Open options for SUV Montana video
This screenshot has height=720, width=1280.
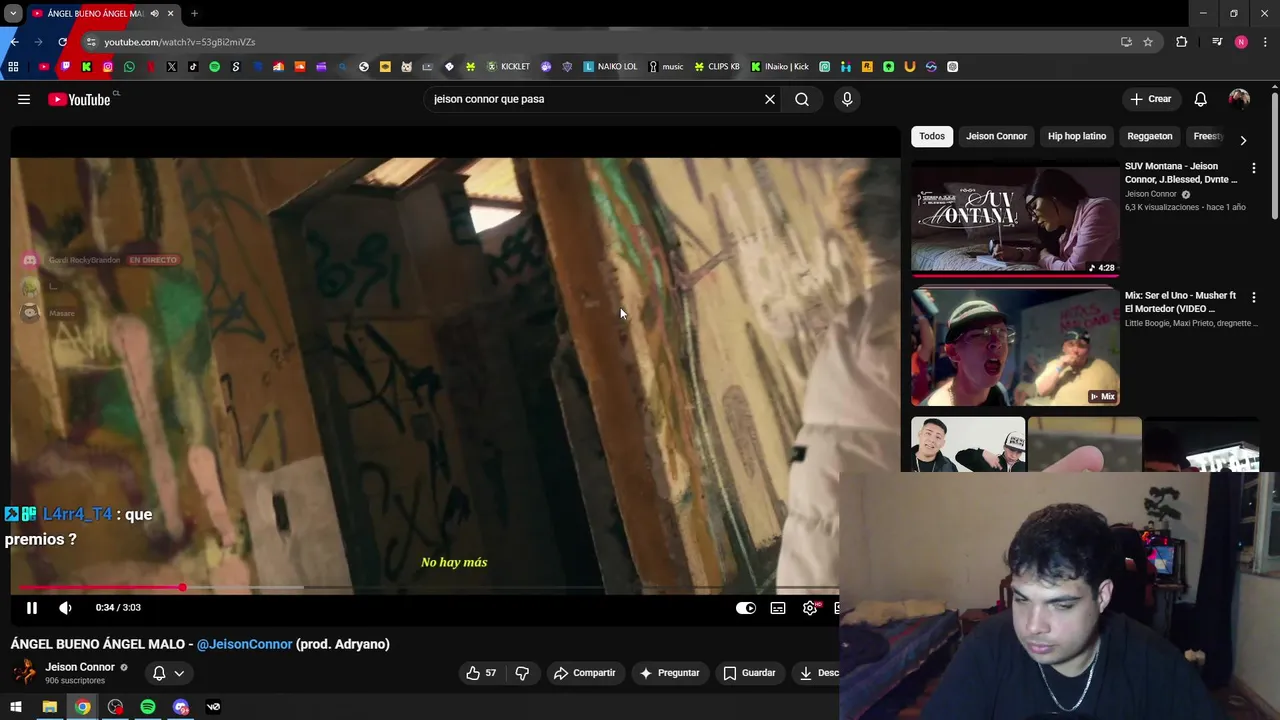pyautogui.click(x=1253, y=168)
